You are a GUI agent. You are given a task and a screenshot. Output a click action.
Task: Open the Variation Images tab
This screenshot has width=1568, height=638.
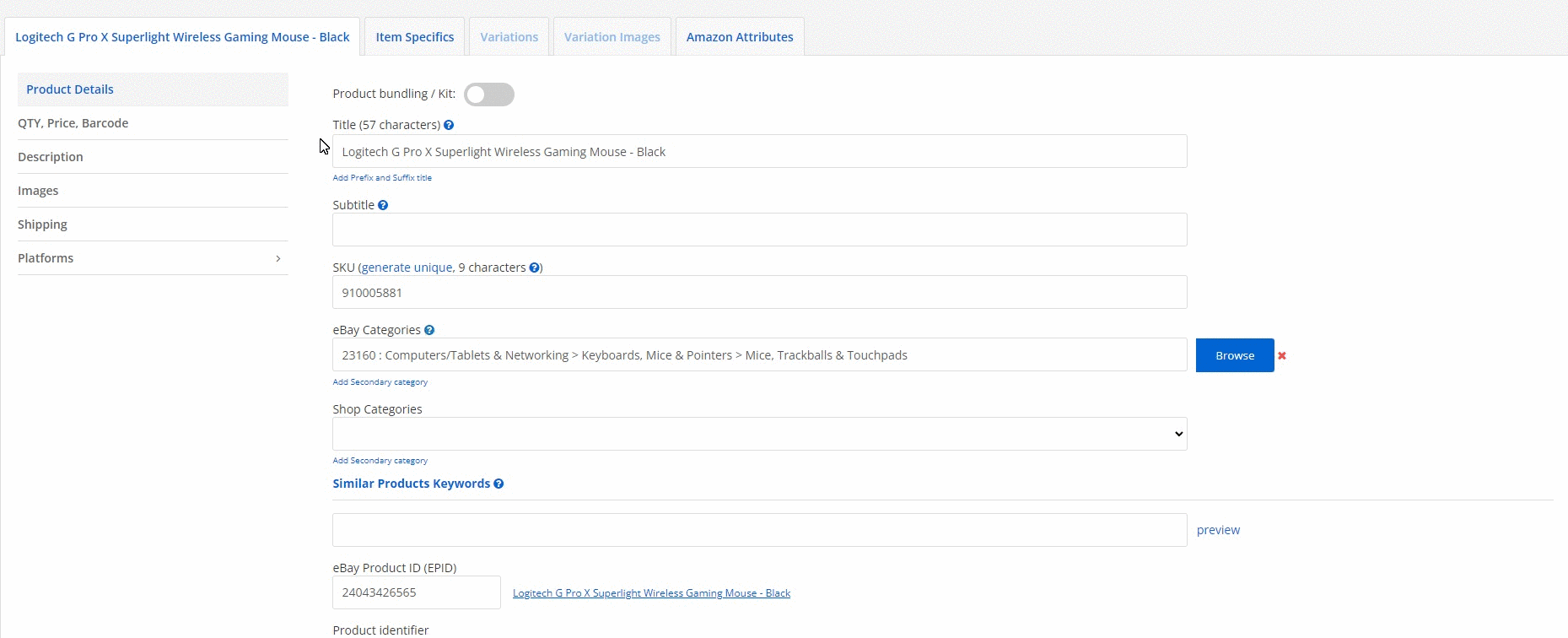coord(612,37)
